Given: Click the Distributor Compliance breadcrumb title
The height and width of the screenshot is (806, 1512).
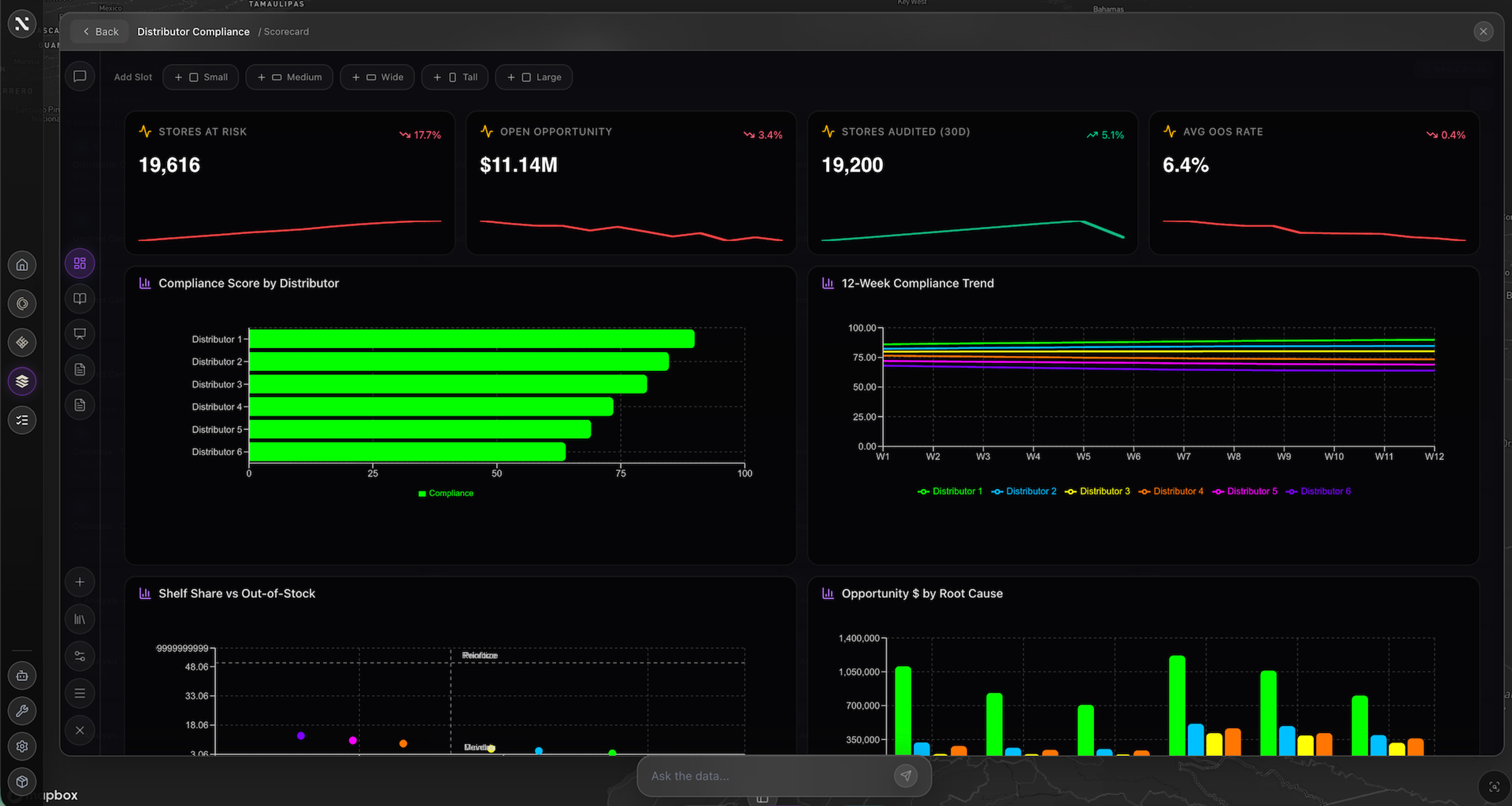Looking at the screenshot, I should 193,31.
